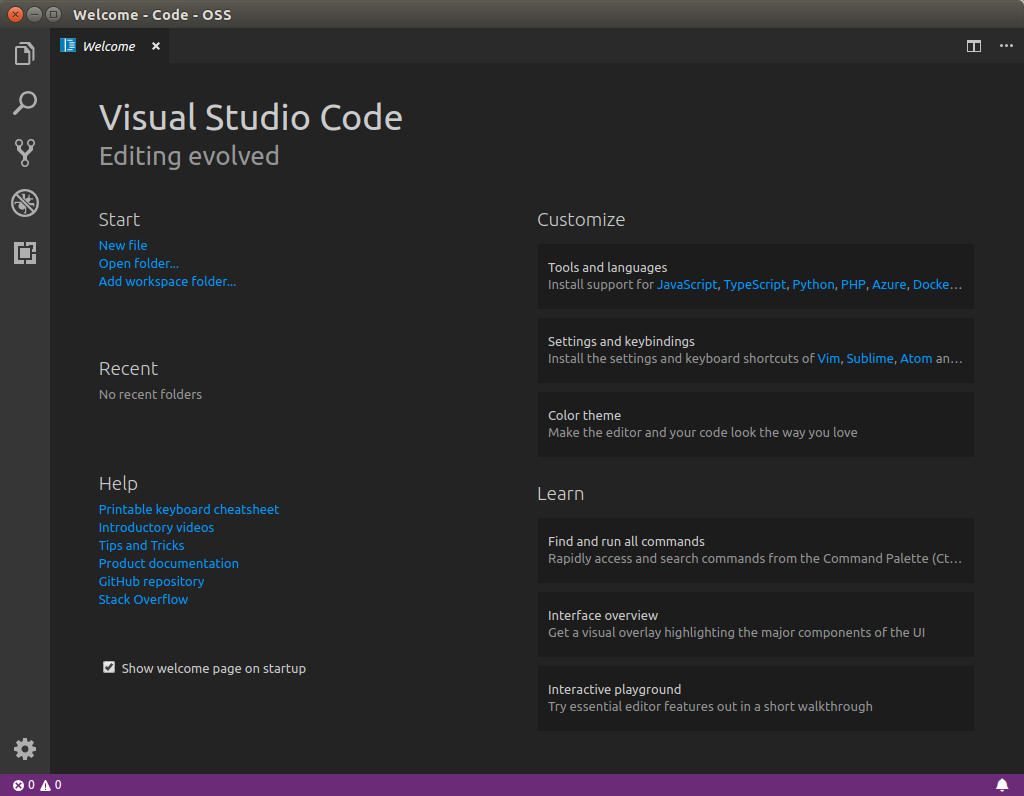Click the Open folder... link

pos(138,263)
